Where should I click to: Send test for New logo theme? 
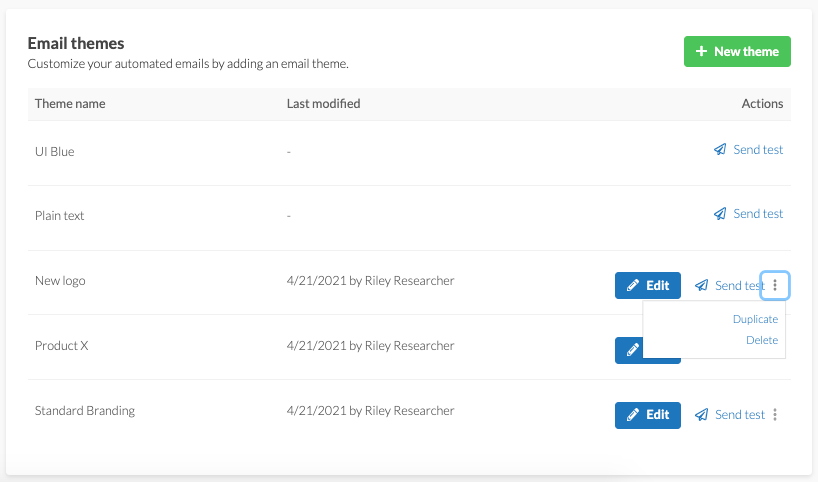[x=729, y=285]
